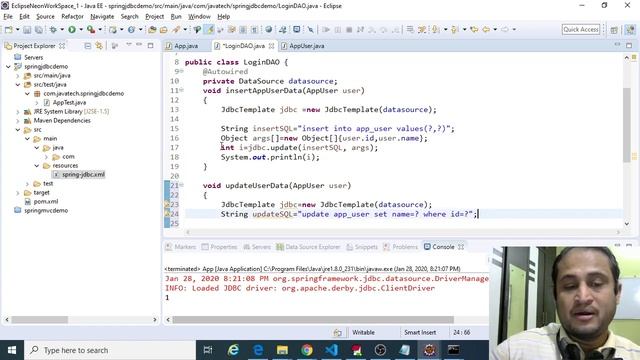Image resolution: width=640 pixels, height=360 pixels.
Task: Select the Java EE perspective icon
Action: 630,30
